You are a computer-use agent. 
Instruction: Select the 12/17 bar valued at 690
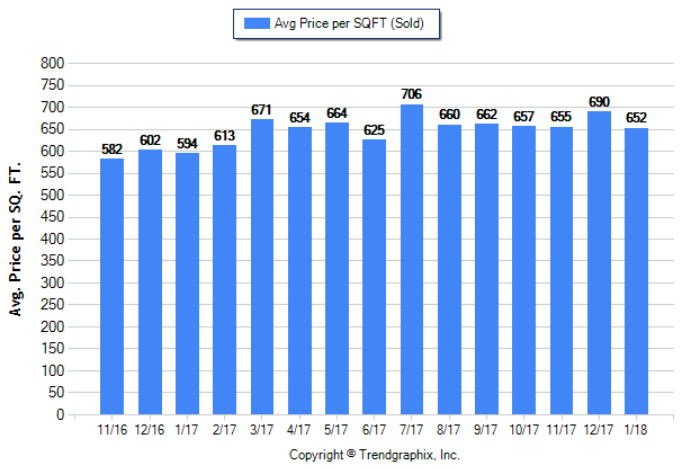[599, 263]
